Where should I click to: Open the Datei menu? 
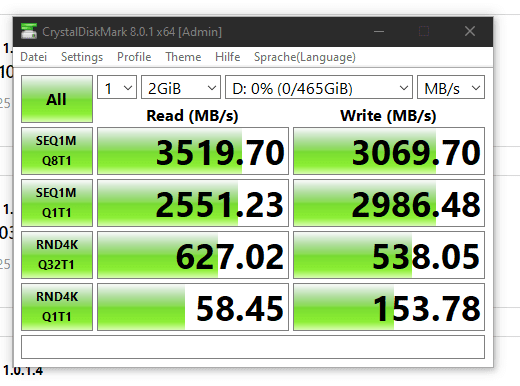(x=33, y=57)
